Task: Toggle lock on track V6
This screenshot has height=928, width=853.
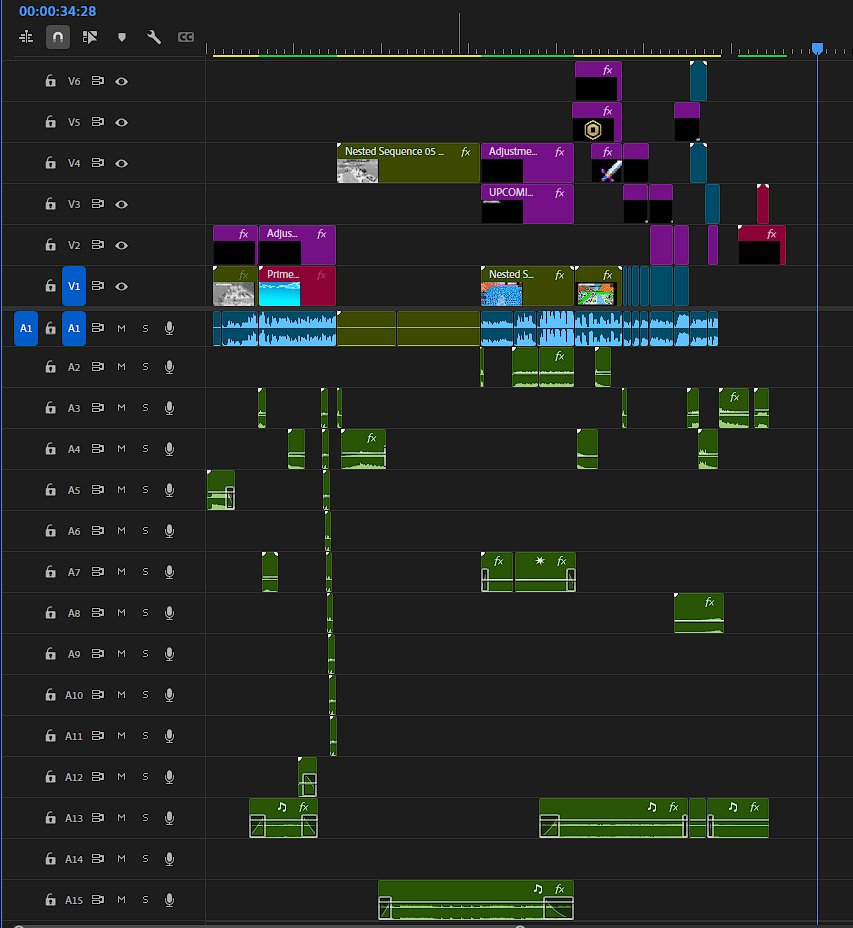Action: [51, 81]
